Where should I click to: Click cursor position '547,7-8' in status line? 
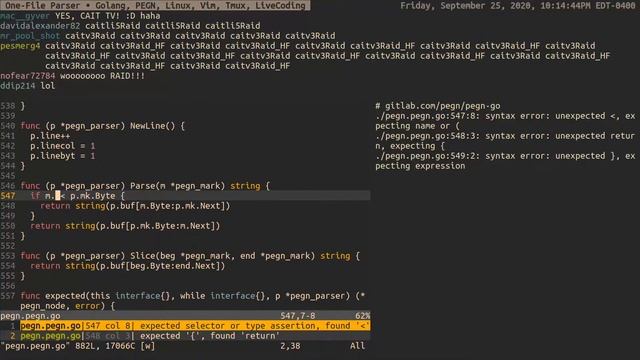(298, 316)
